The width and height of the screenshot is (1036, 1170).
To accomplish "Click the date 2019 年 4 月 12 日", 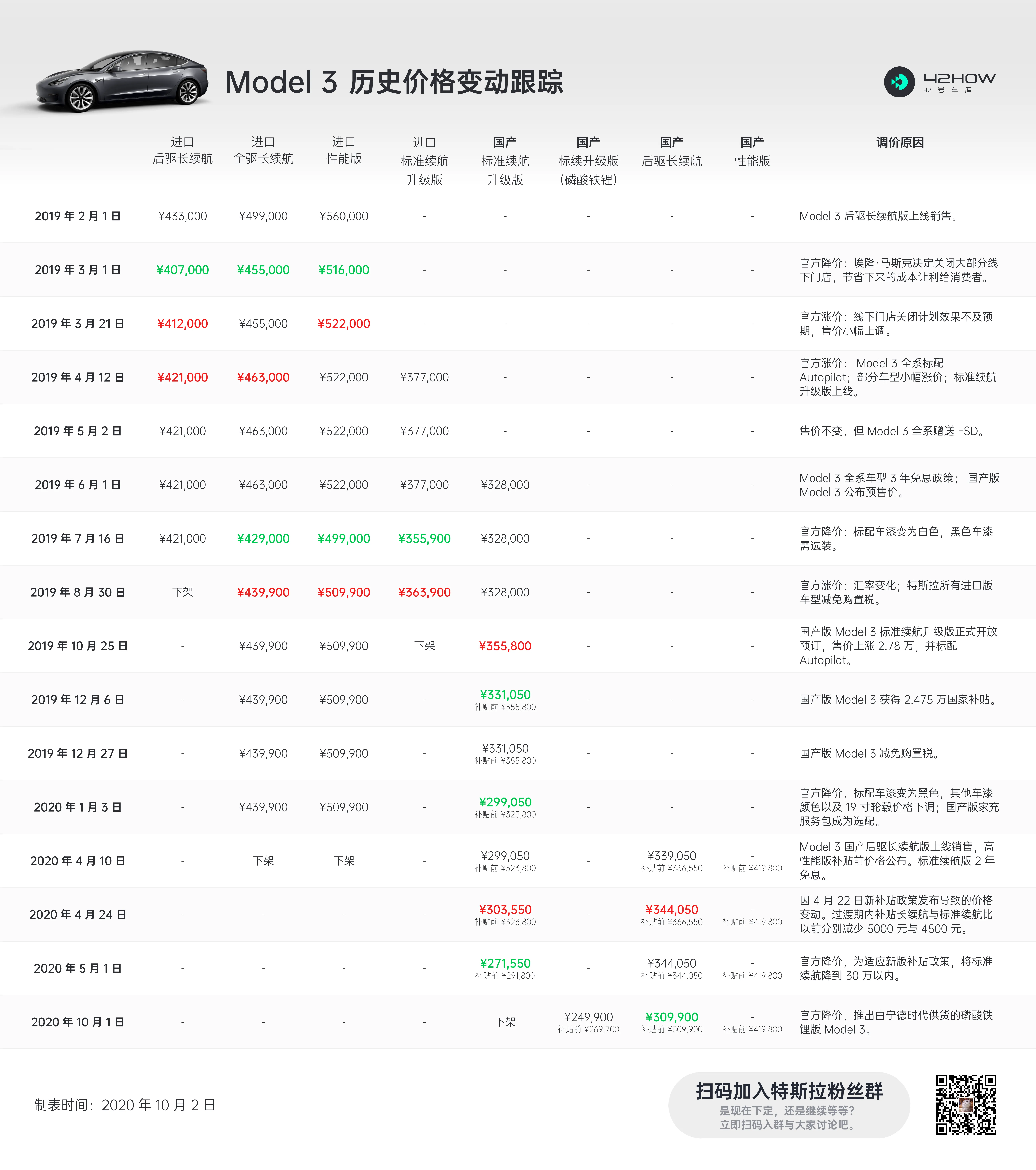I will (x=78, y=377).
